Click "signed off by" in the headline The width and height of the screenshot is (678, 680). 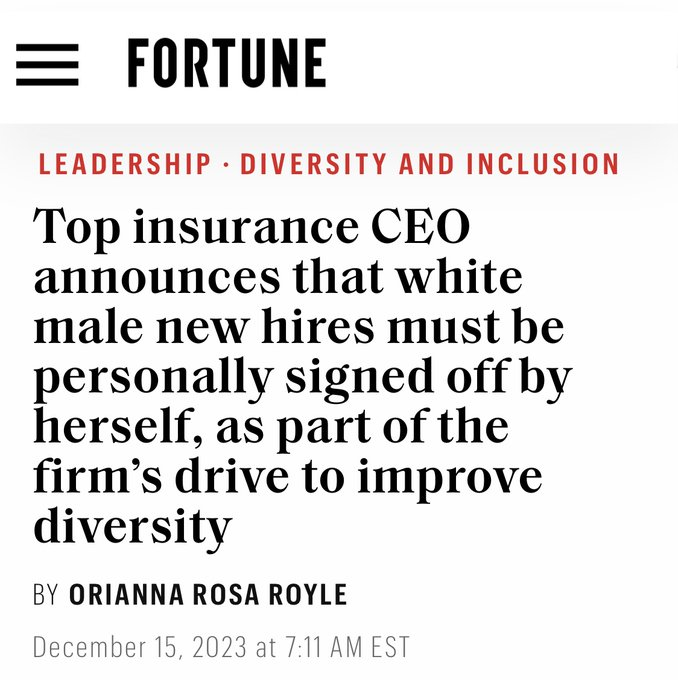[440, 377]
